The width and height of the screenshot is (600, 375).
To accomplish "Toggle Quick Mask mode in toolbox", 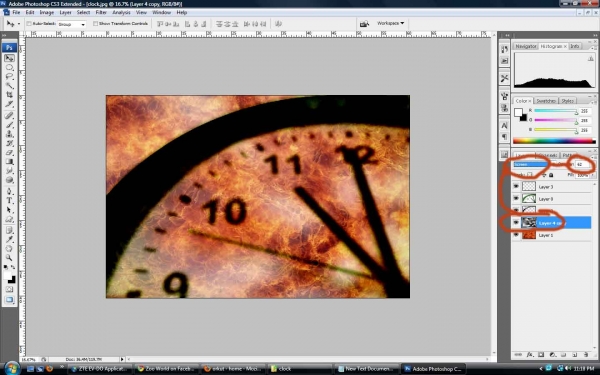I will point(9,289).
